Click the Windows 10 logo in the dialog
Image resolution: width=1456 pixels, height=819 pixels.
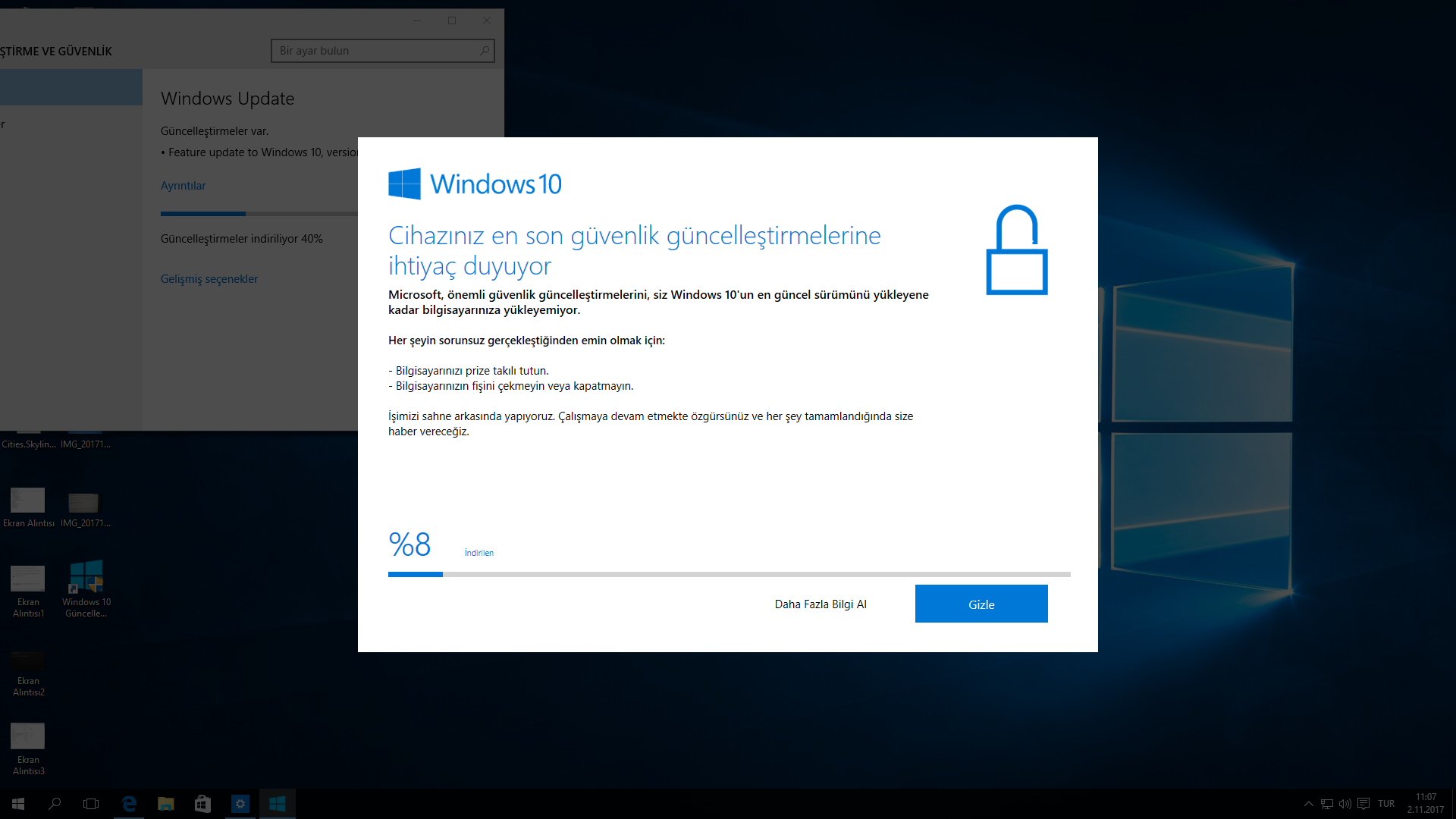click(x=475, y=184)
